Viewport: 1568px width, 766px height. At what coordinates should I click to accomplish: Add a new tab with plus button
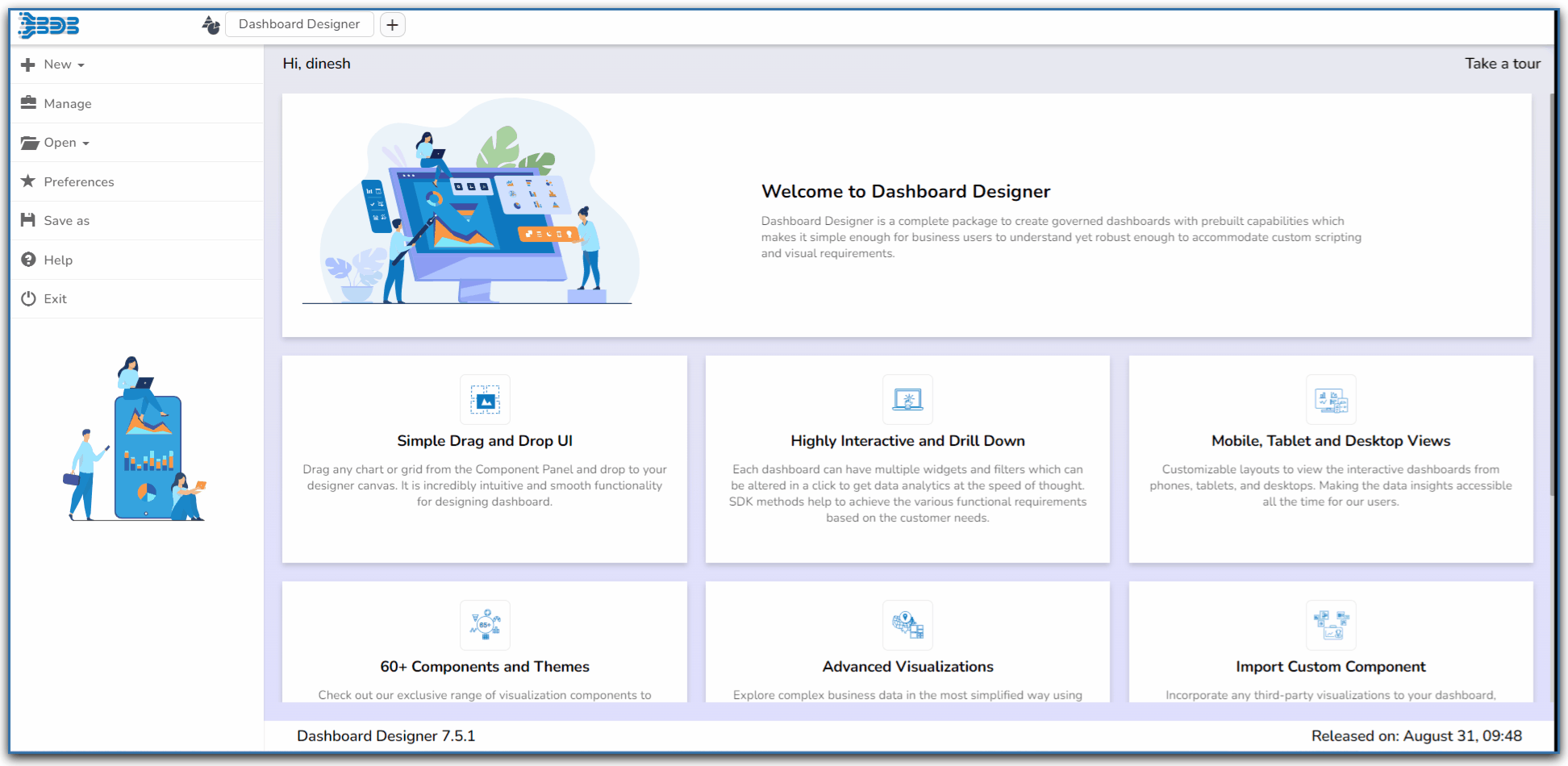392,25
